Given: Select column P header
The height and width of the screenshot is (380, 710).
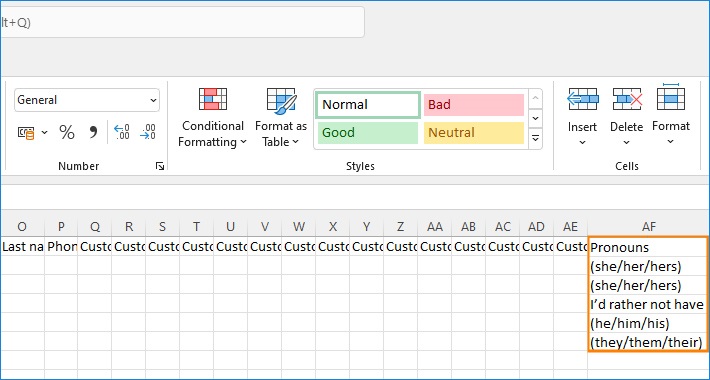Looking at the screenshot, I should (61, 226).
